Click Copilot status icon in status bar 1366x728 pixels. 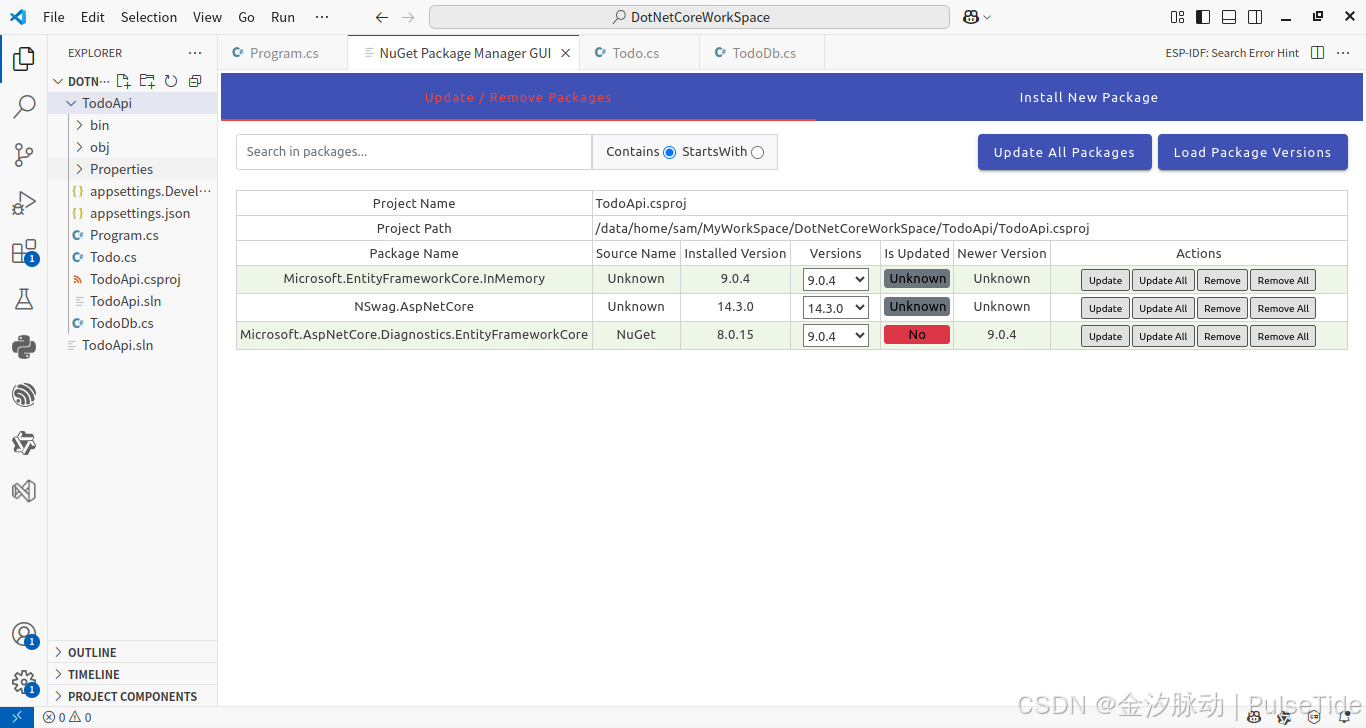(x=1253, y=717)
